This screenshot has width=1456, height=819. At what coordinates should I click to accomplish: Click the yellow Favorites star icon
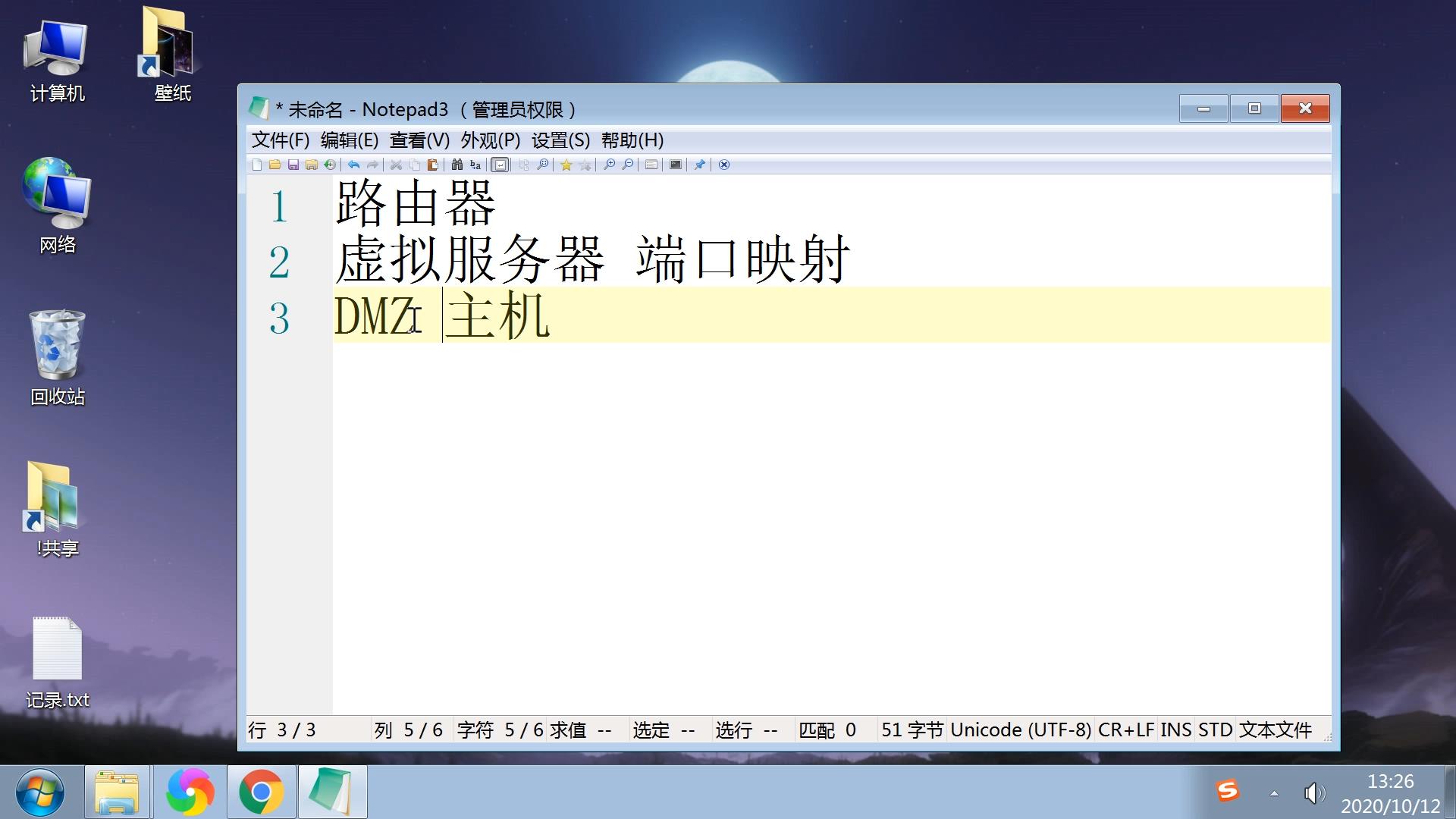click(x=566, y=165)
